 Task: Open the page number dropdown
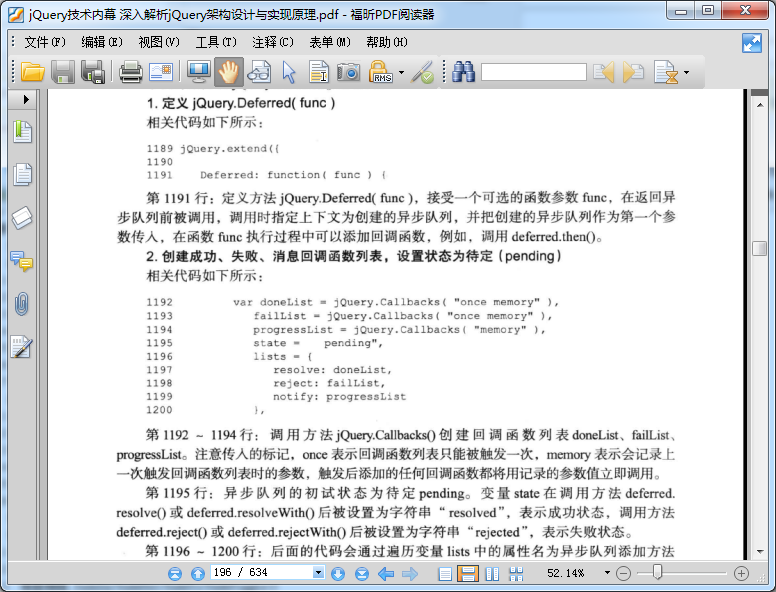(319, 573)
